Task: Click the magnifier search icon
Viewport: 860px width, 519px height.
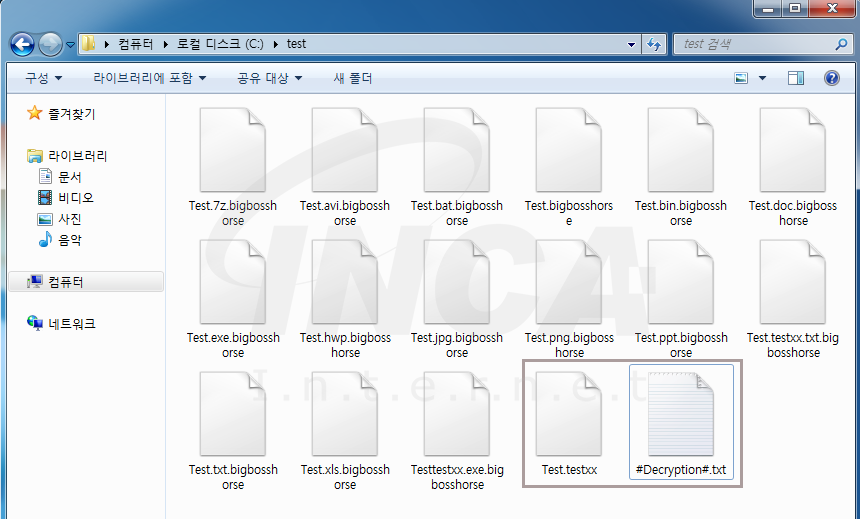Action: click(x=841, y=44)
